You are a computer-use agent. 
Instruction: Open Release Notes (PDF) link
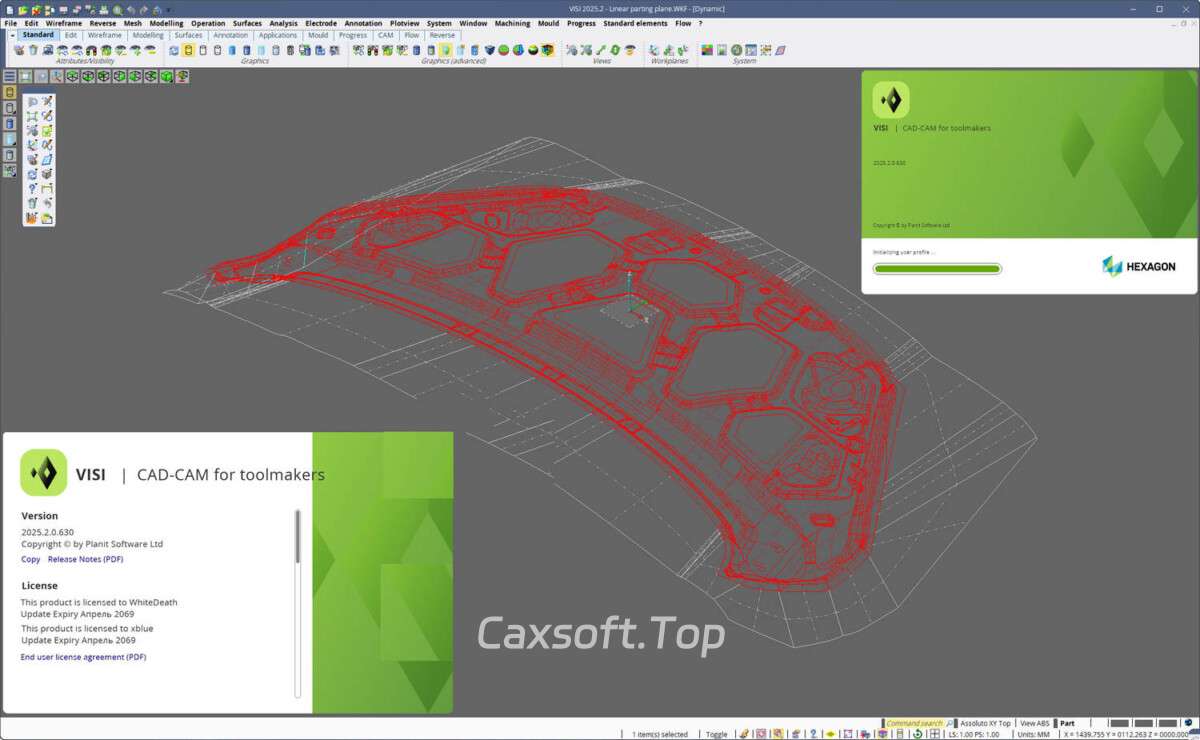coord(85,559)
